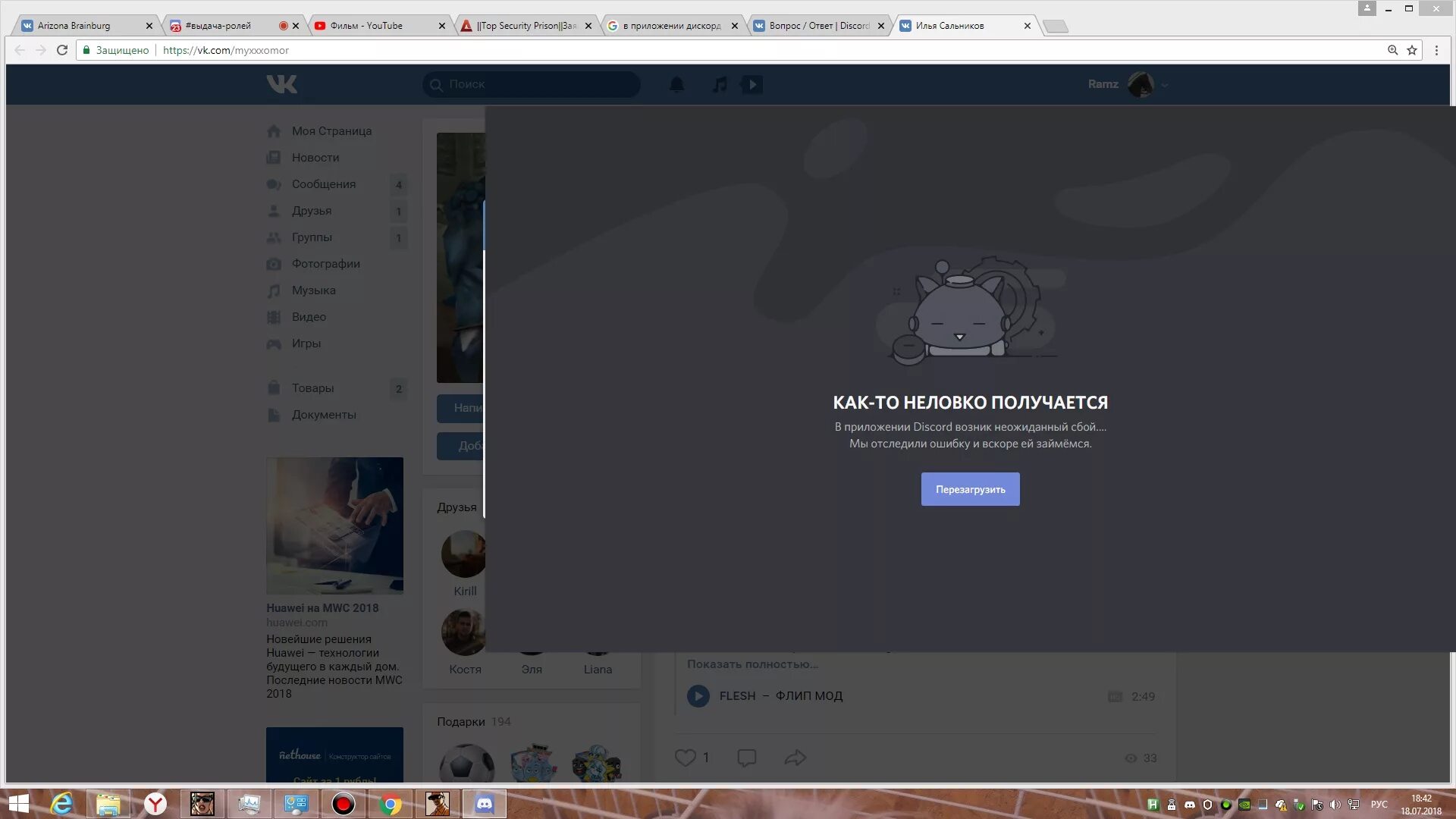Viewport: 1456px width, 819px height.
Task: Open a new browser tab
Action: coord(1055,26)
